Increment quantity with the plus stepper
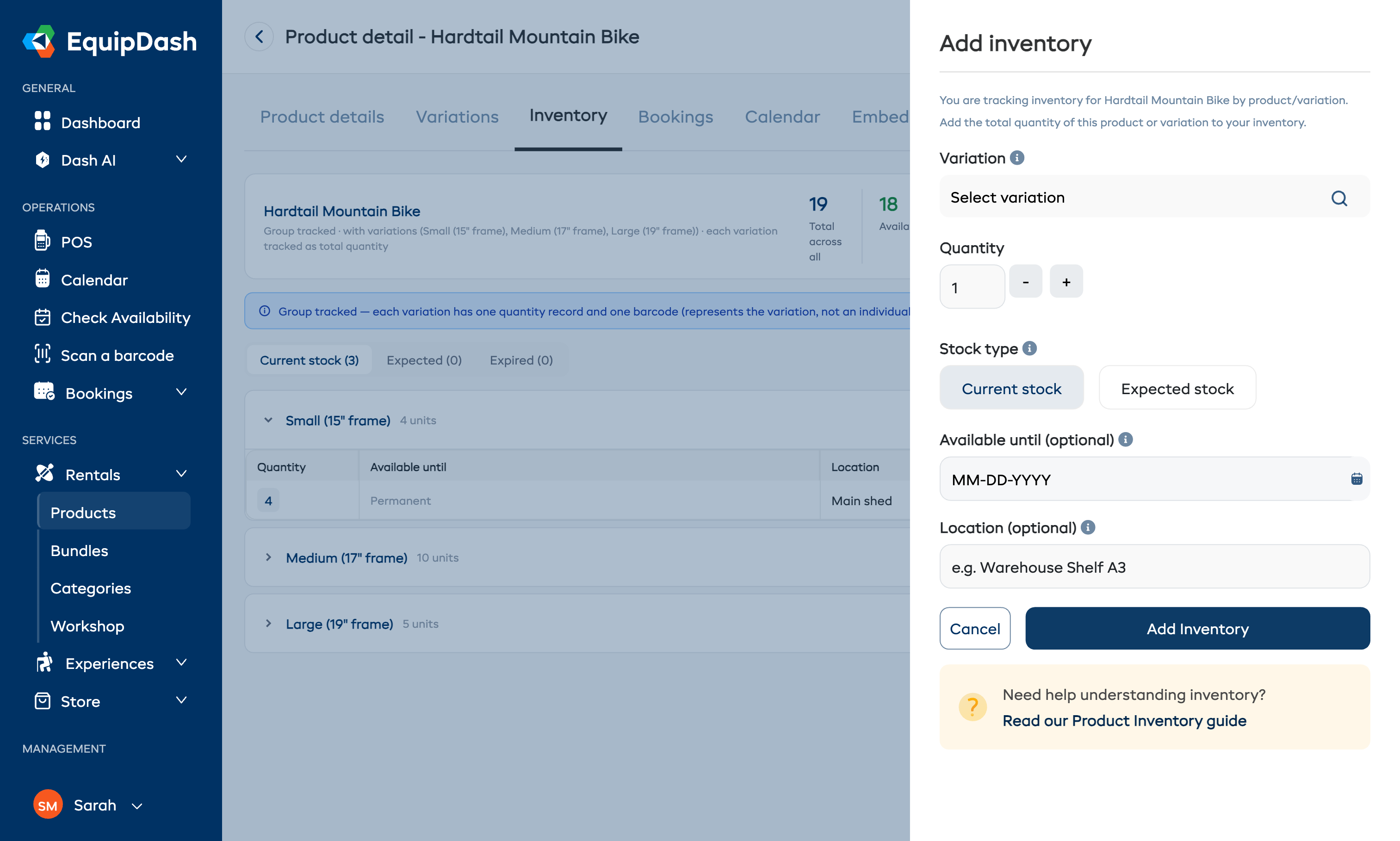 tap(1065, 281)
